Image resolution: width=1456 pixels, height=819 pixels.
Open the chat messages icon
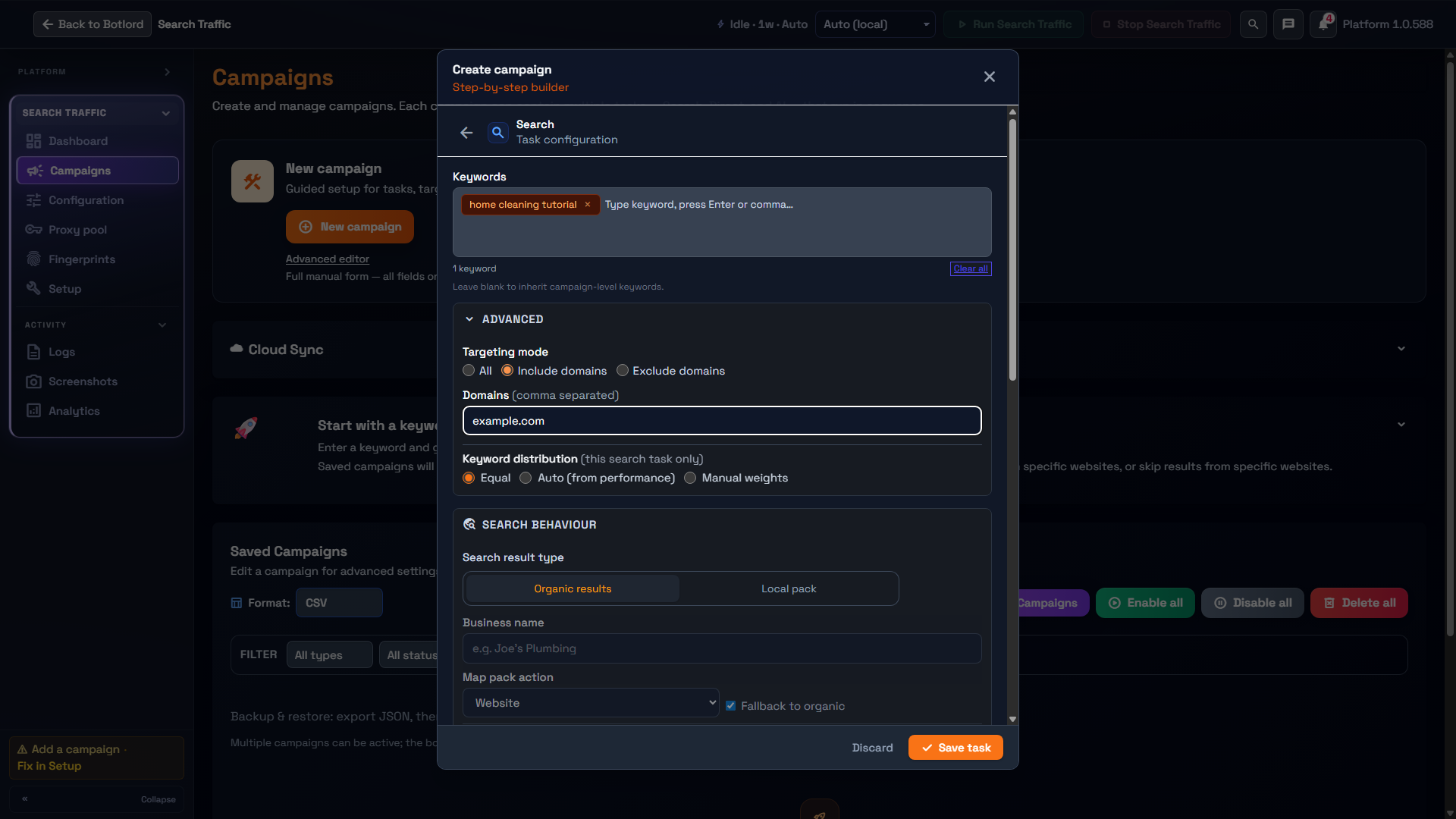click(1288, 24)
